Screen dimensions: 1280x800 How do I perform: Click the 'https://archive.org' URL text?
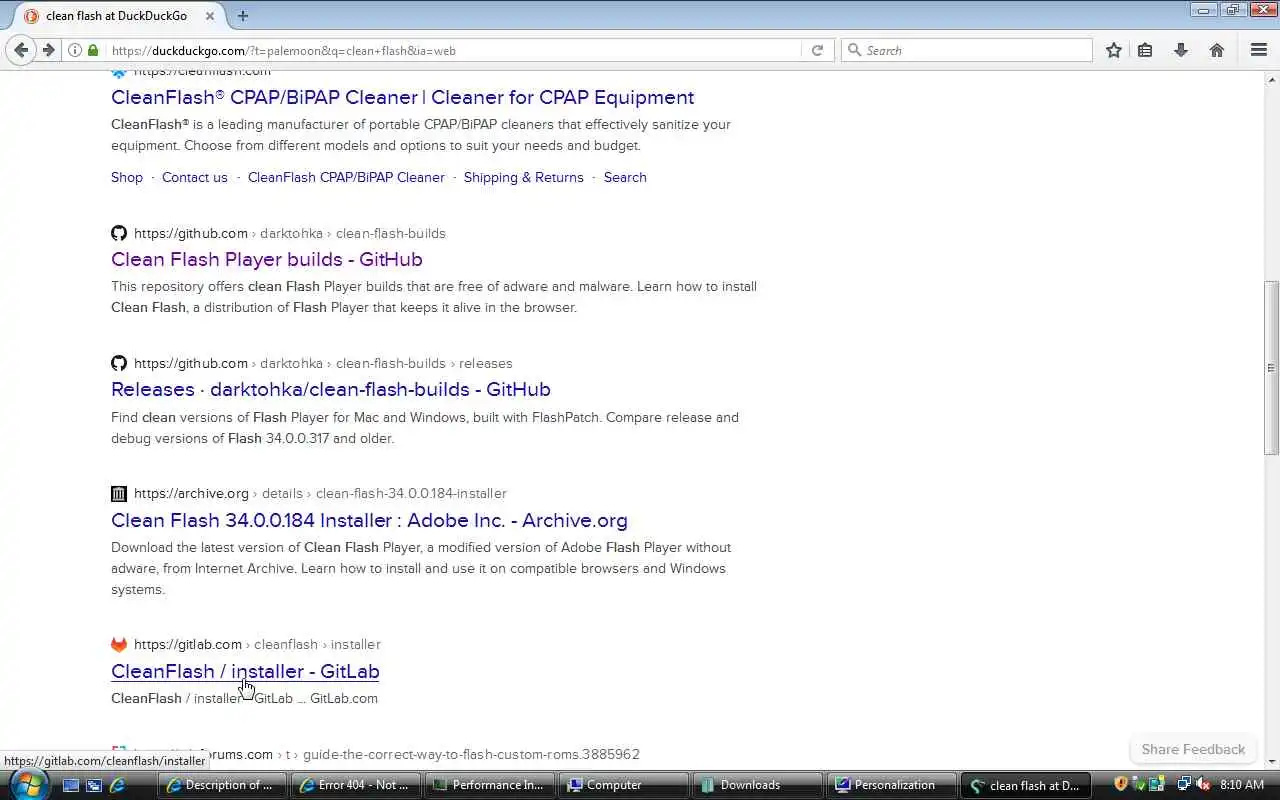191,493
